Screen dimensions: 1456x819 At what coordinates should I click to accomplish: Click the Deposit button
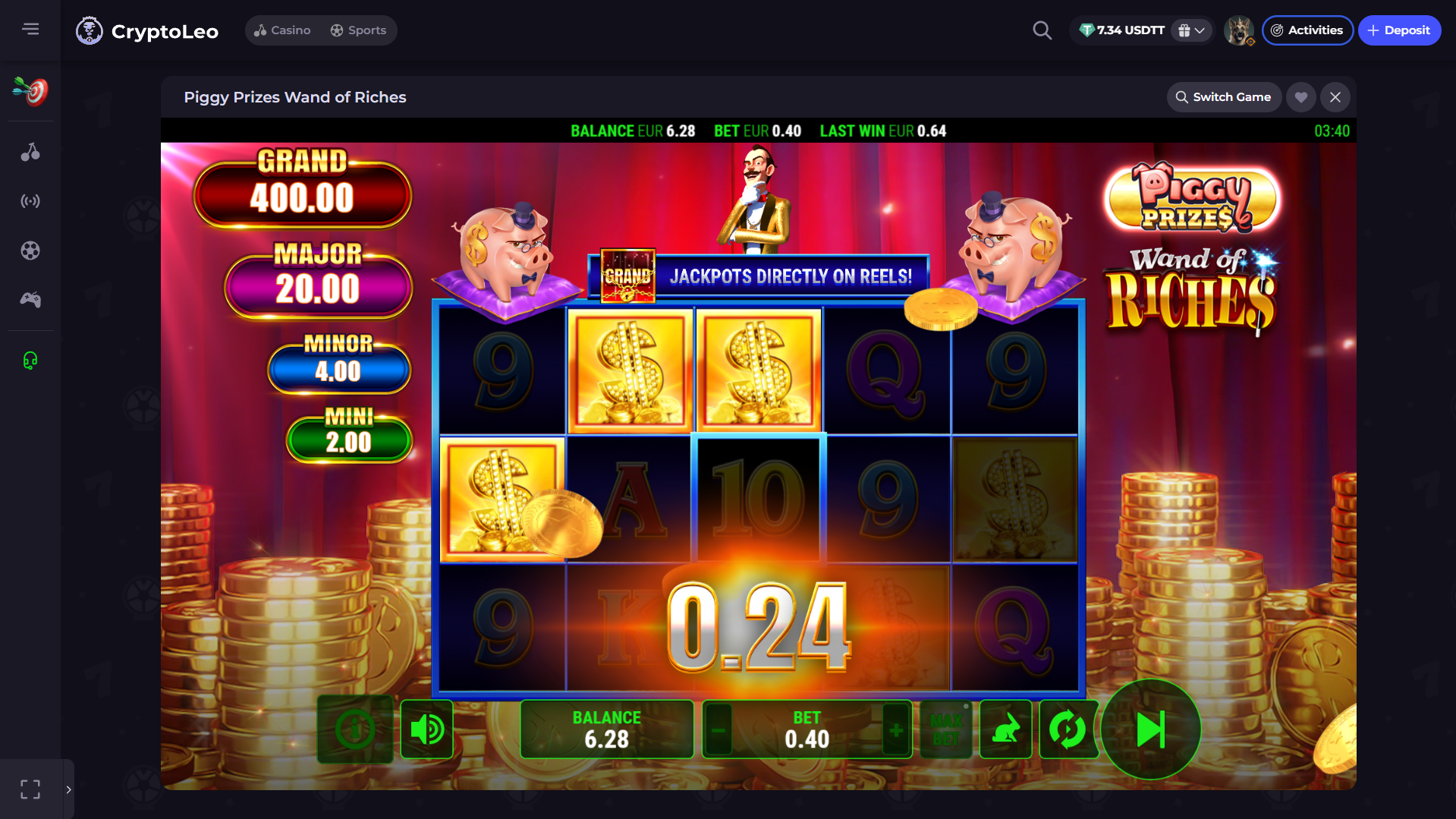pos(1399,30)
